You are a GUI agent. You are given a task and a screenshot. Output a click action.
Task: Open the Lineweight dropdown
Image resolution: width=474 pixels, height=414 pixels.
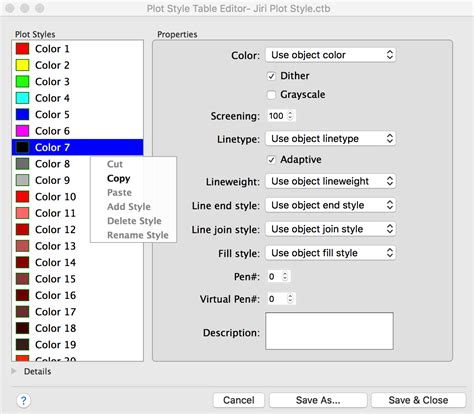(330, 181)
